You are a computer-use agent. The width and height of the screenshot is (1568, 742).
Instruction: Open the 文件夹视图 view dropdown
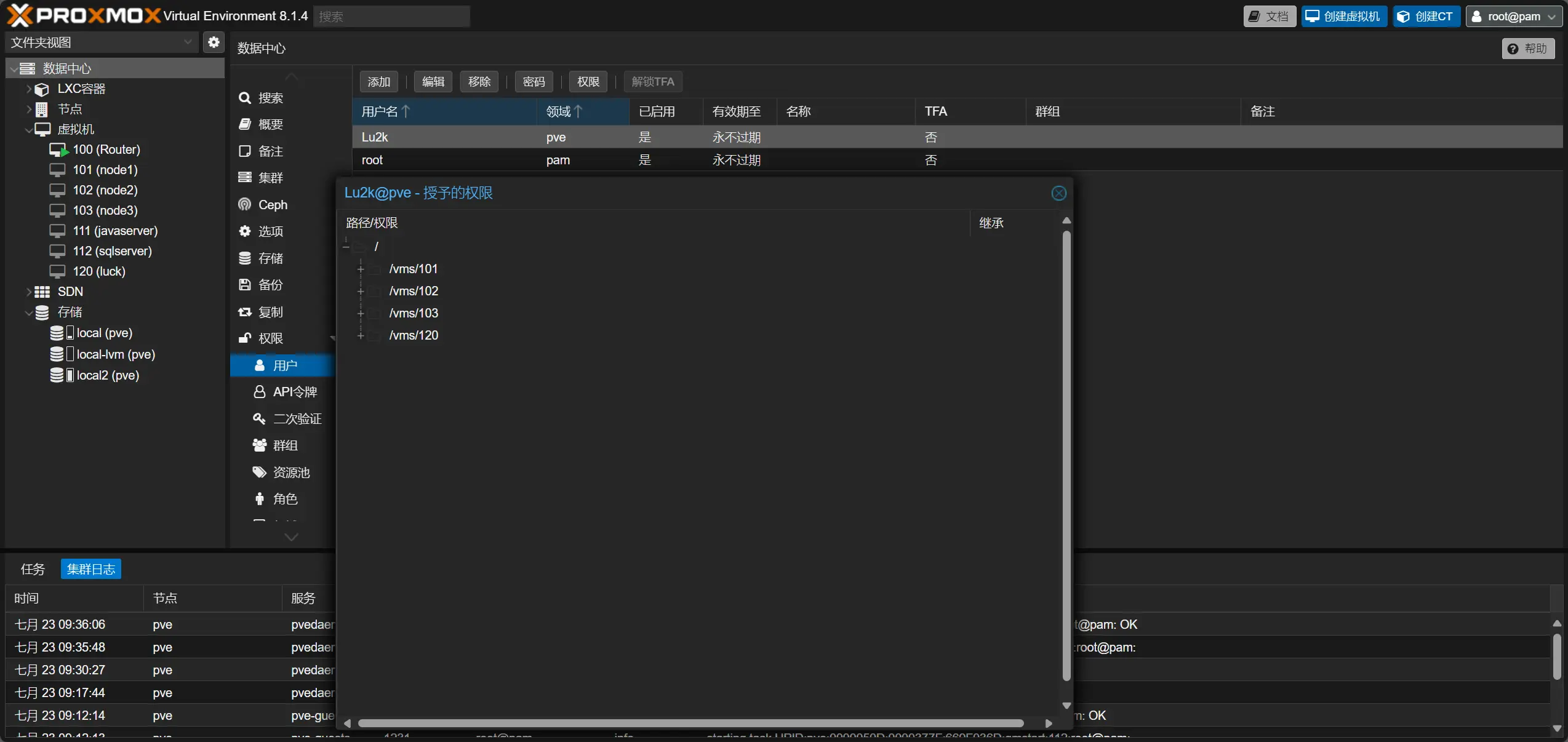pos(101,42)
